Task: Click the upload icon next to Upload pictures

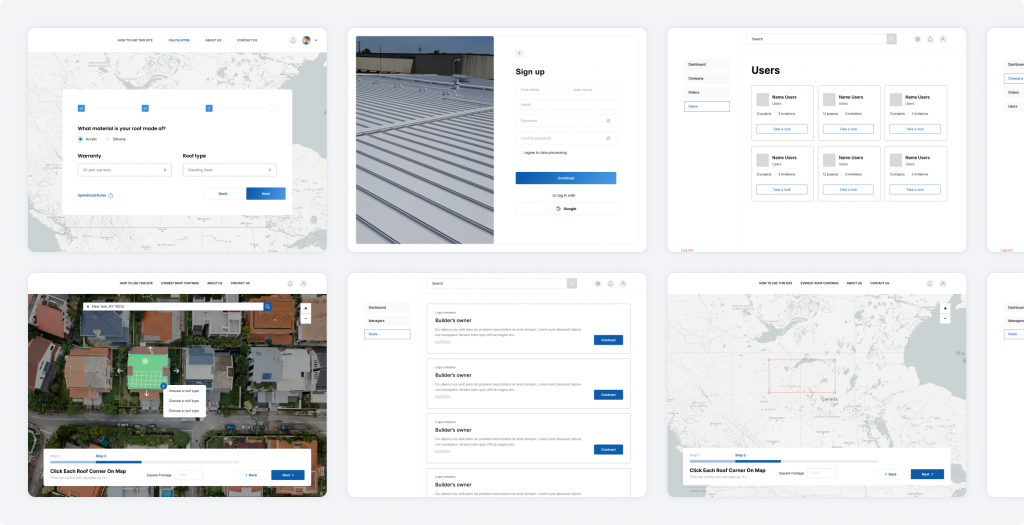Action: (111, 195)
